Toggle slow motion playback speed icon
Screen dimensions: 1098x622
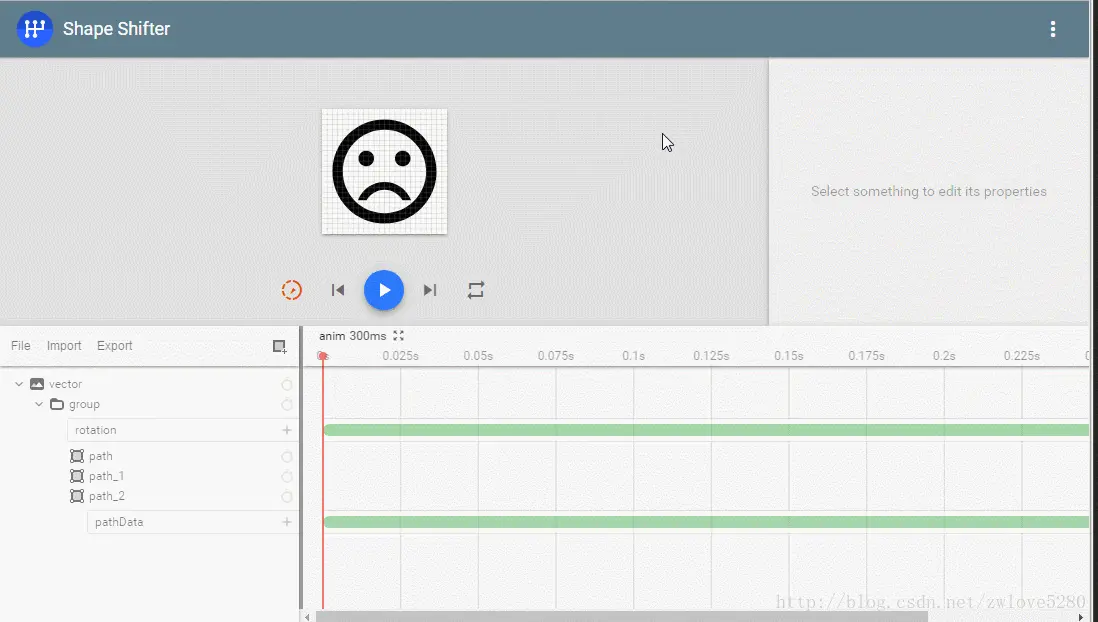(291, 290)
